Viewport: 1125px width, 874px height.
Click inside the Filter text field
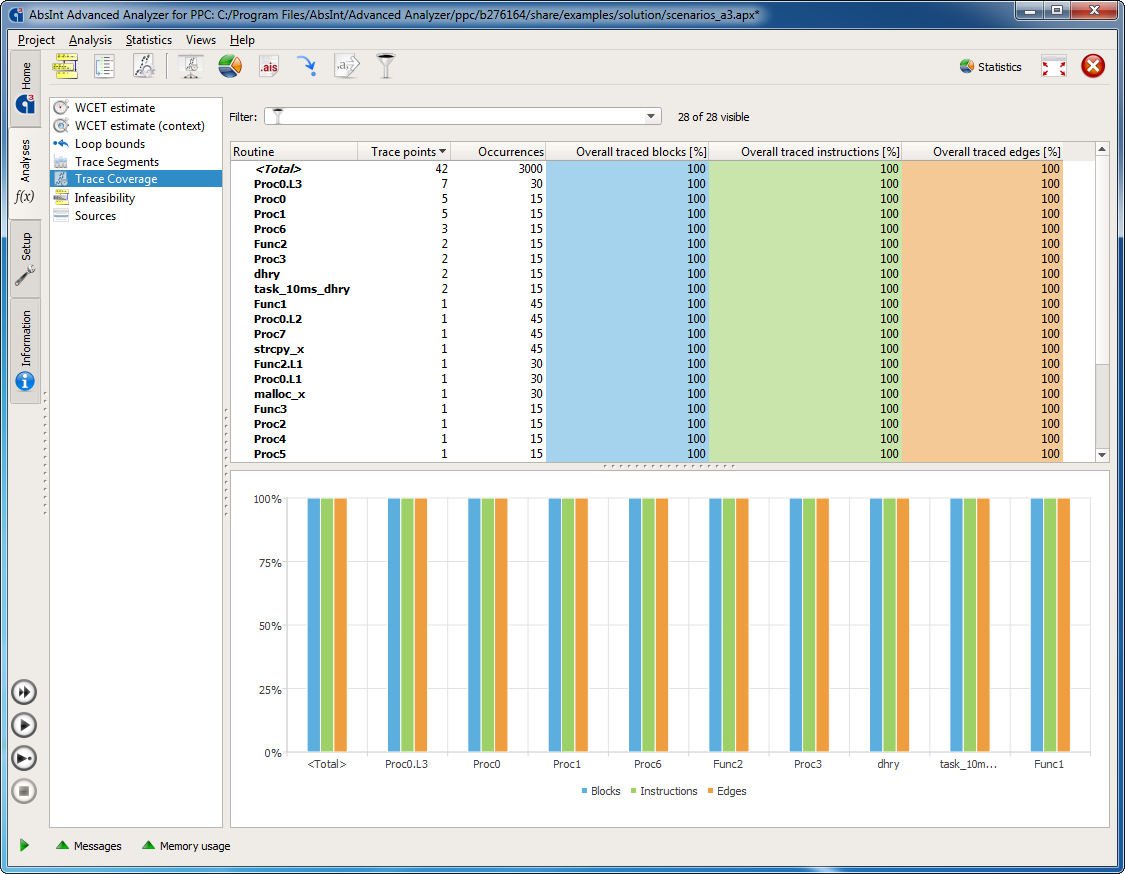point(460,117)
